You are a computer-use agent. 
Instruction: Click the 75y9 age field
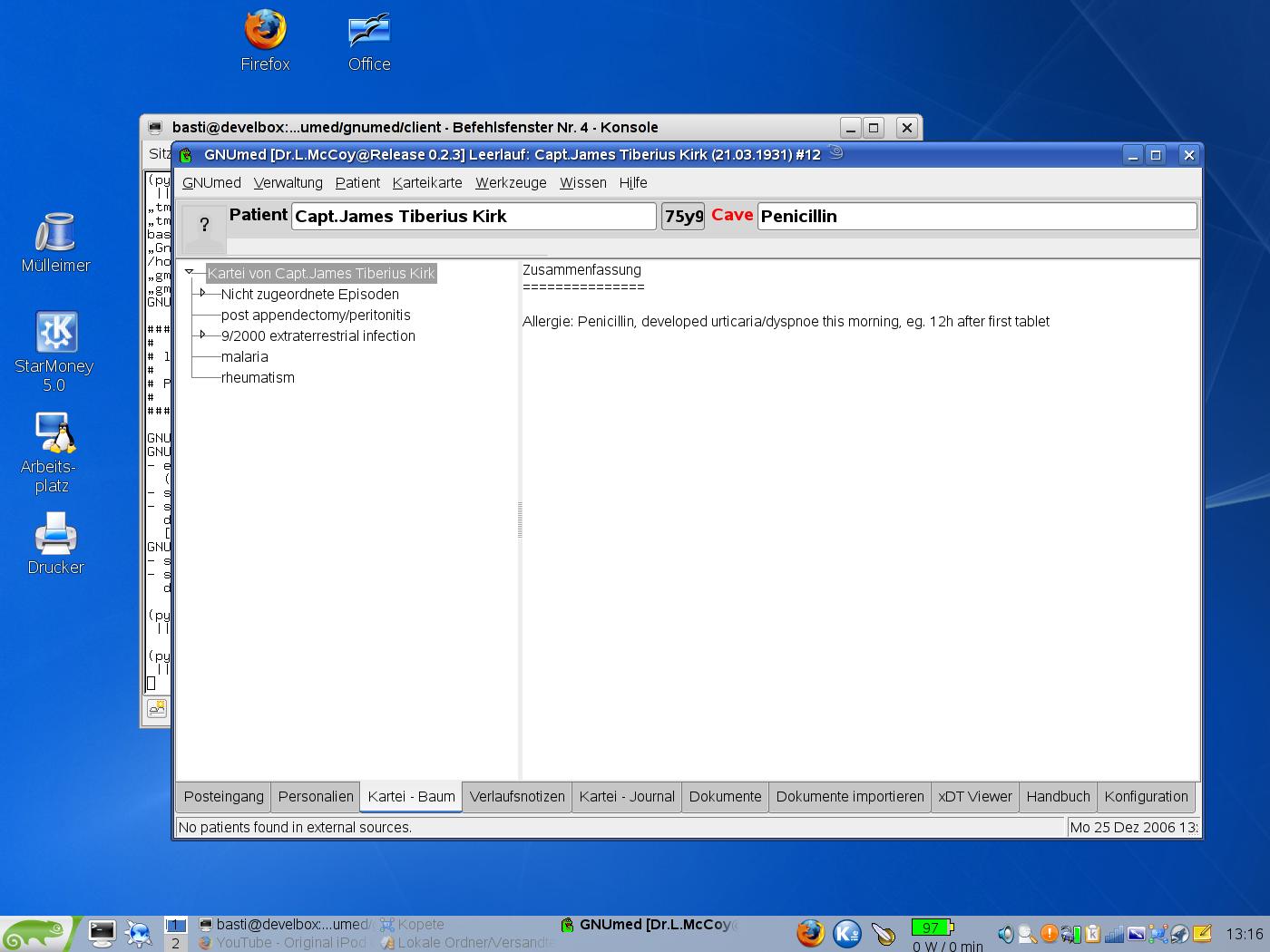pos(683,216)
